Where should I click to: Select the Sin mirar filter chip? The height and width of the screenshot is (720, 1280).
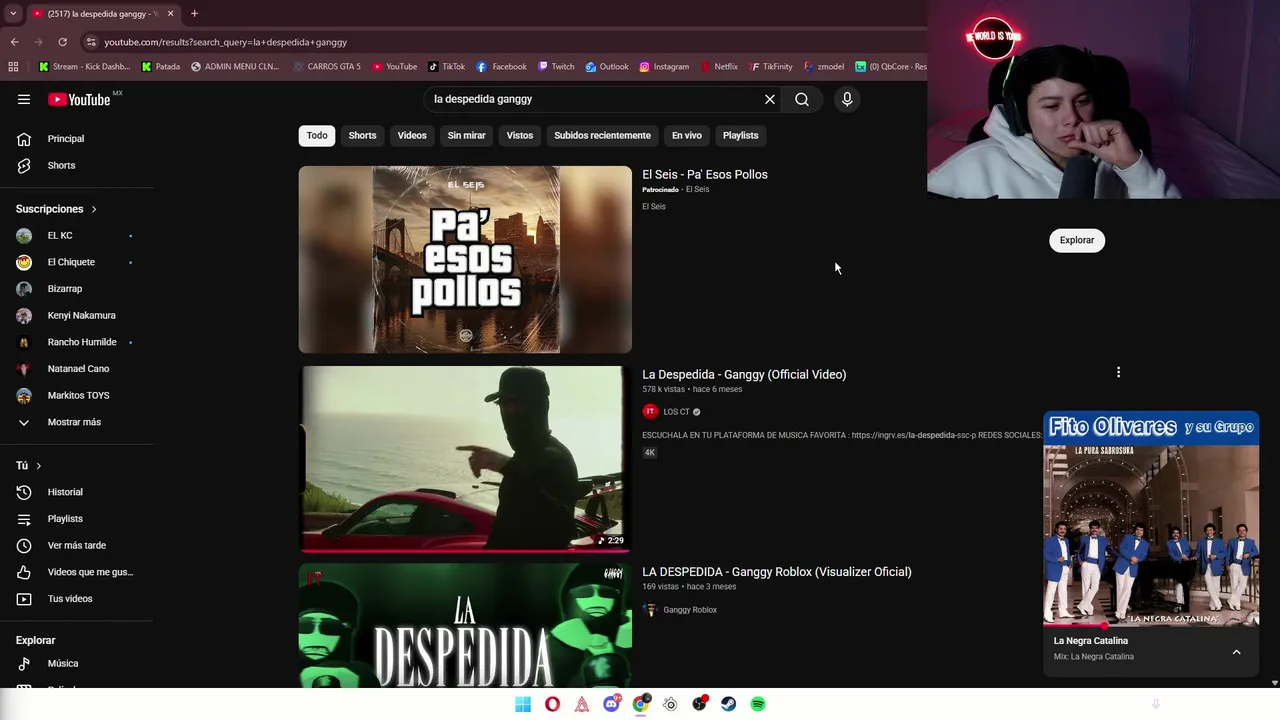click(x=466, y=135)
